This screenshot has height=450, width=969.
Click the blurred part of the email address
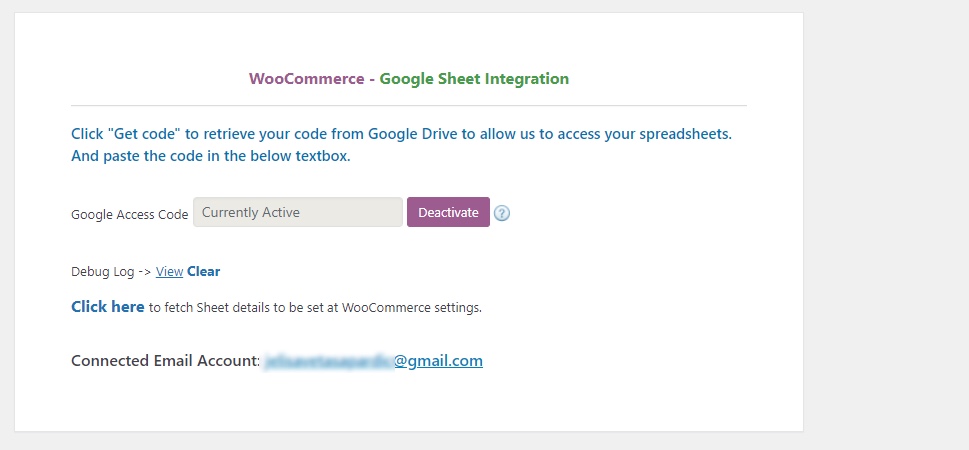329,361
